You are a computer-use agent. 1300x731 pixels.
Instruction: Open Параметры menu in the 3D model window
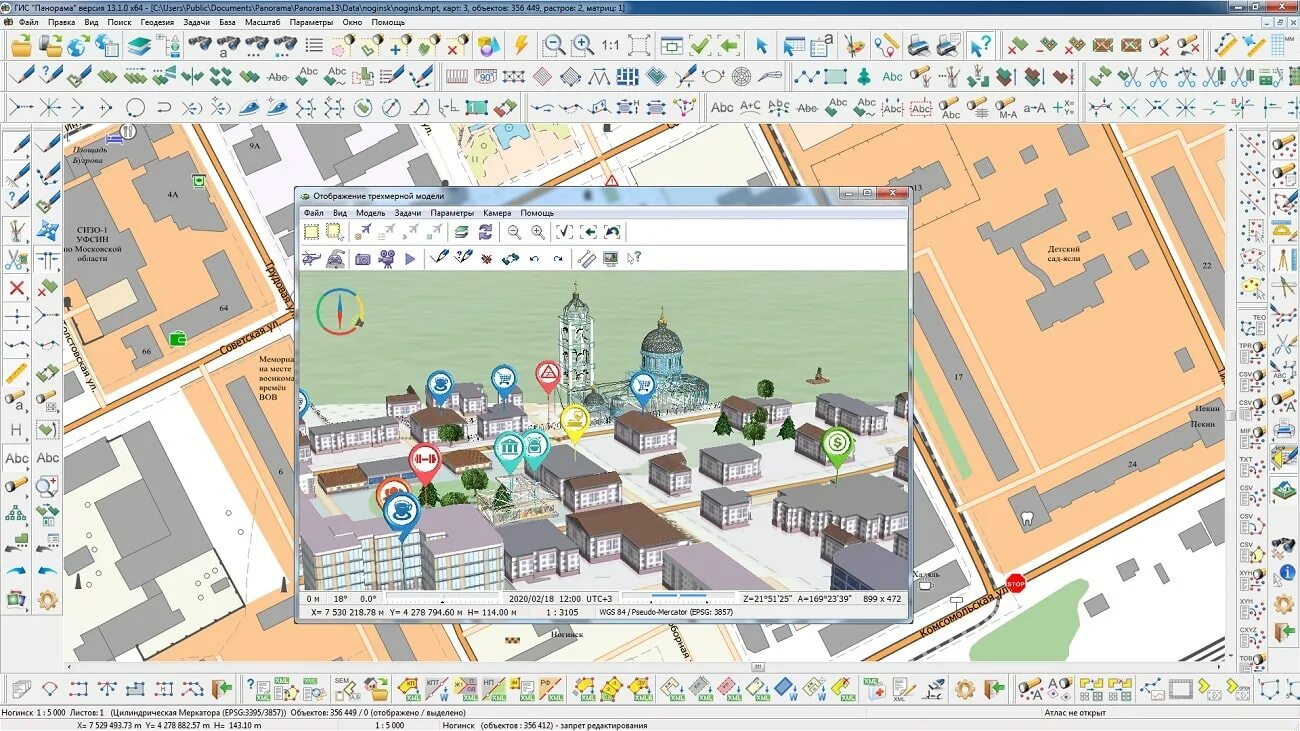452,213
